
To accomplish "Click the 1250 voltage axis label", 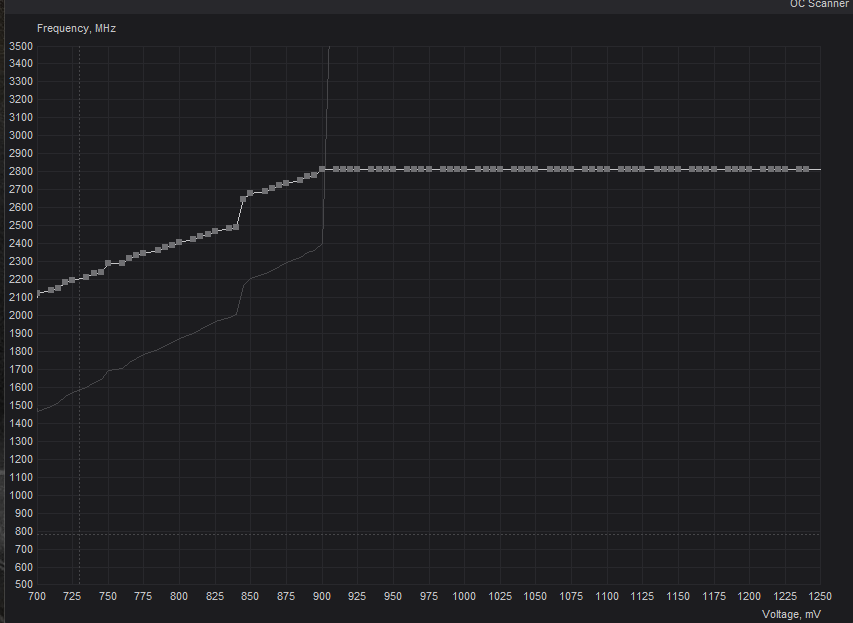I will [820, 596].
